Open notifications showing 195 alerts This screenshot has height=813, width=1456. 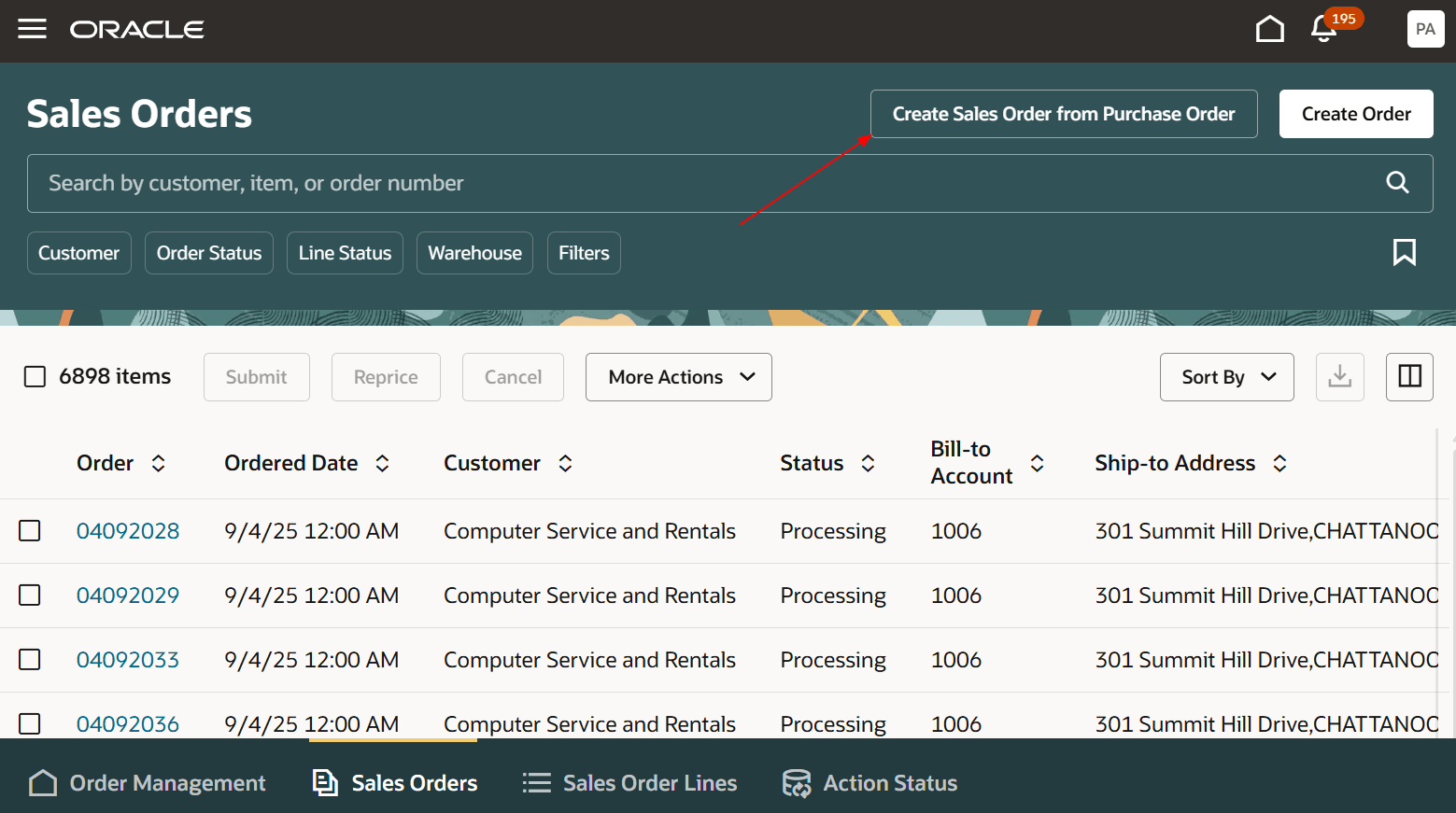[x=1323, y=30]
